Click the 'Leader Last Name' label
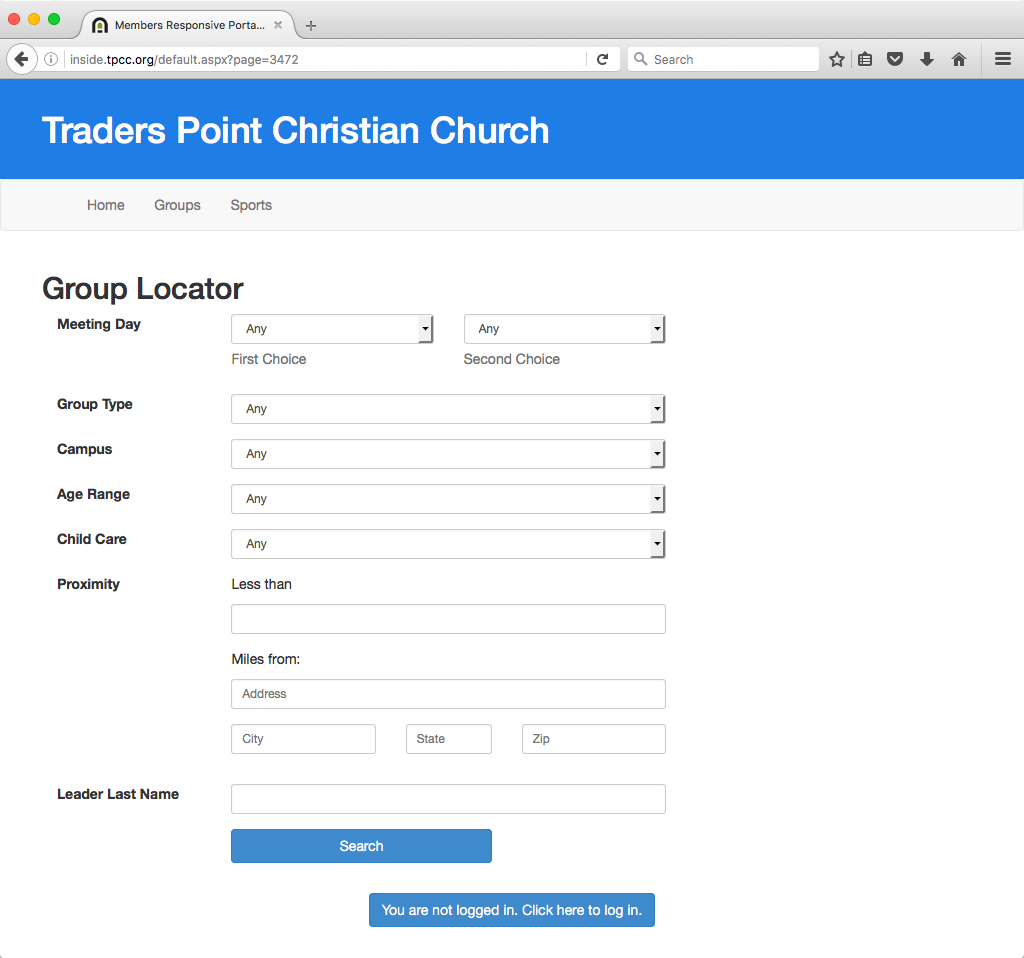The height and width of the screenshot is (958, 1024). click(118, 794)
